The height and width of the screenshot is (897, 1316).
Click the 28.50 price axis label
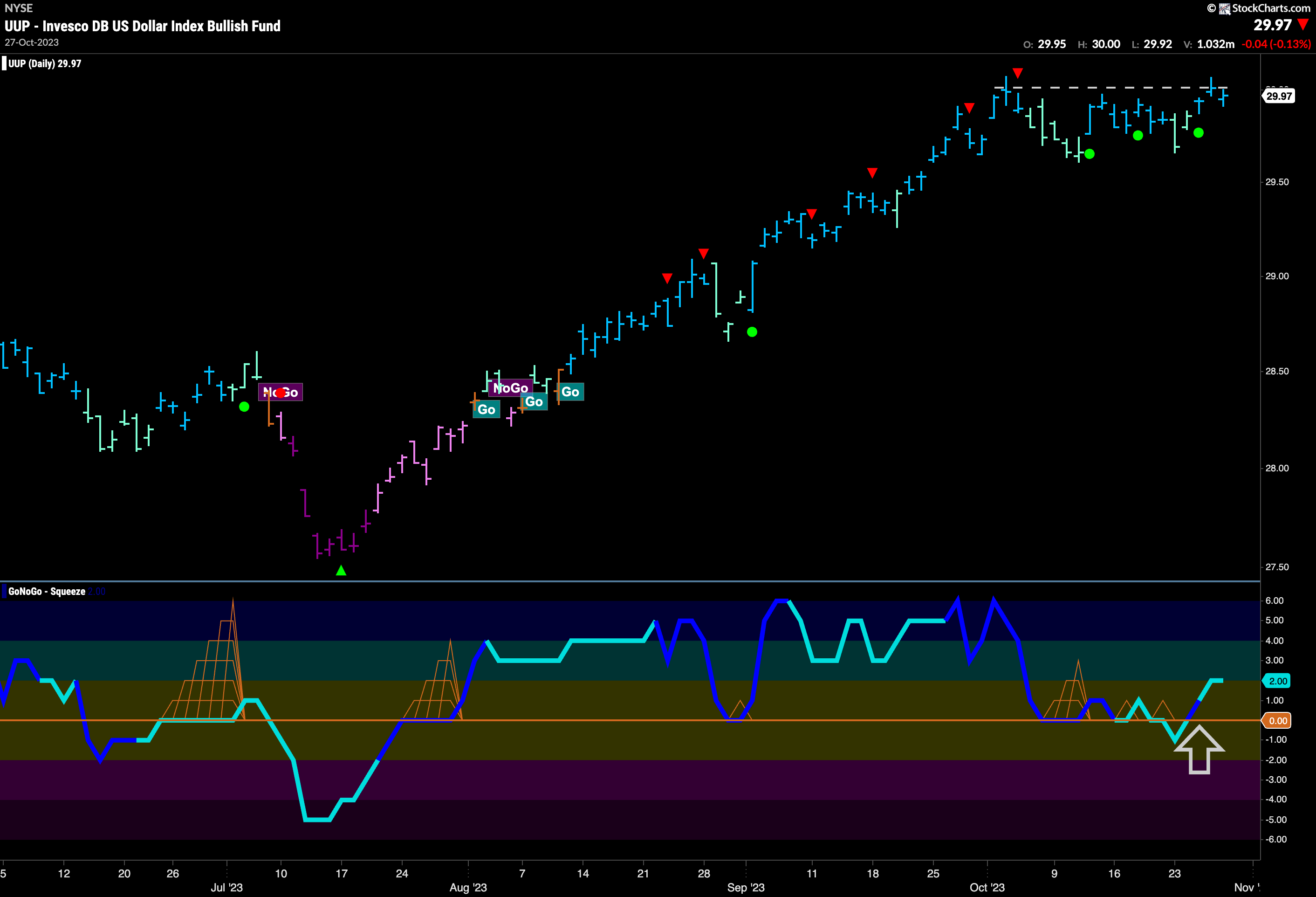[x=1277, y=371]
